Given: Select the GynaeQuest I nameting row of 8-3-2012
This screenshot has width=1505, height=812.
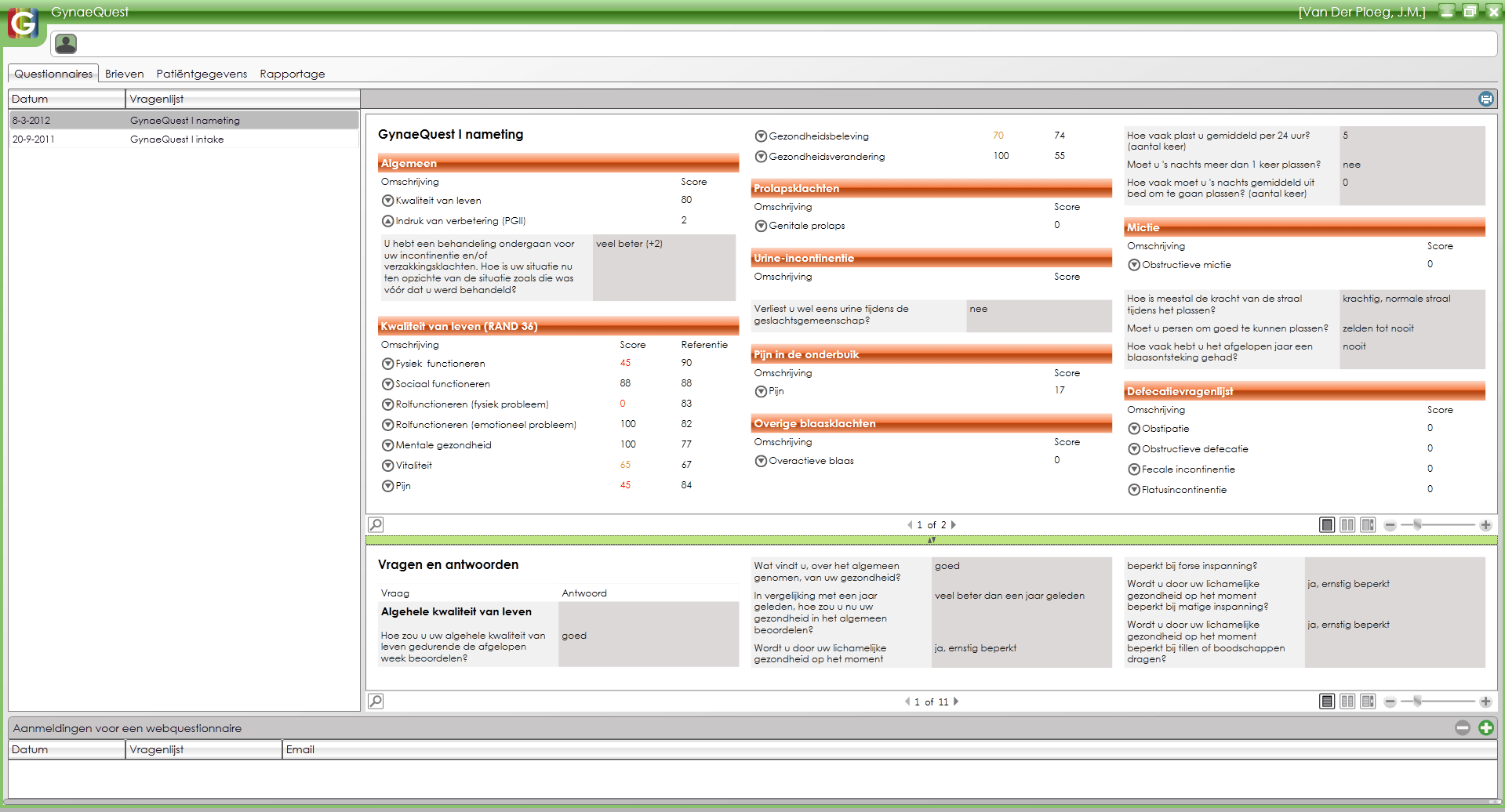Looking at the screenshot, I should tap(184, 120).
